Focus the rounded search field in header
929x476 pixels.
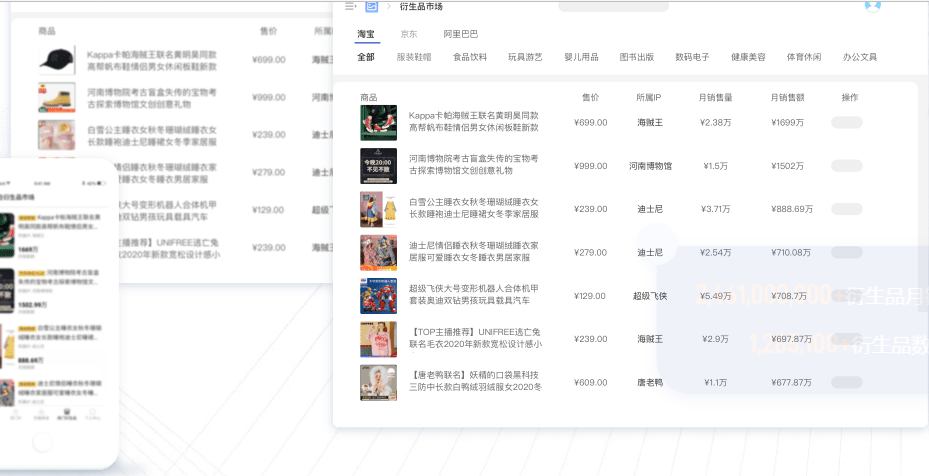(613, 7)
